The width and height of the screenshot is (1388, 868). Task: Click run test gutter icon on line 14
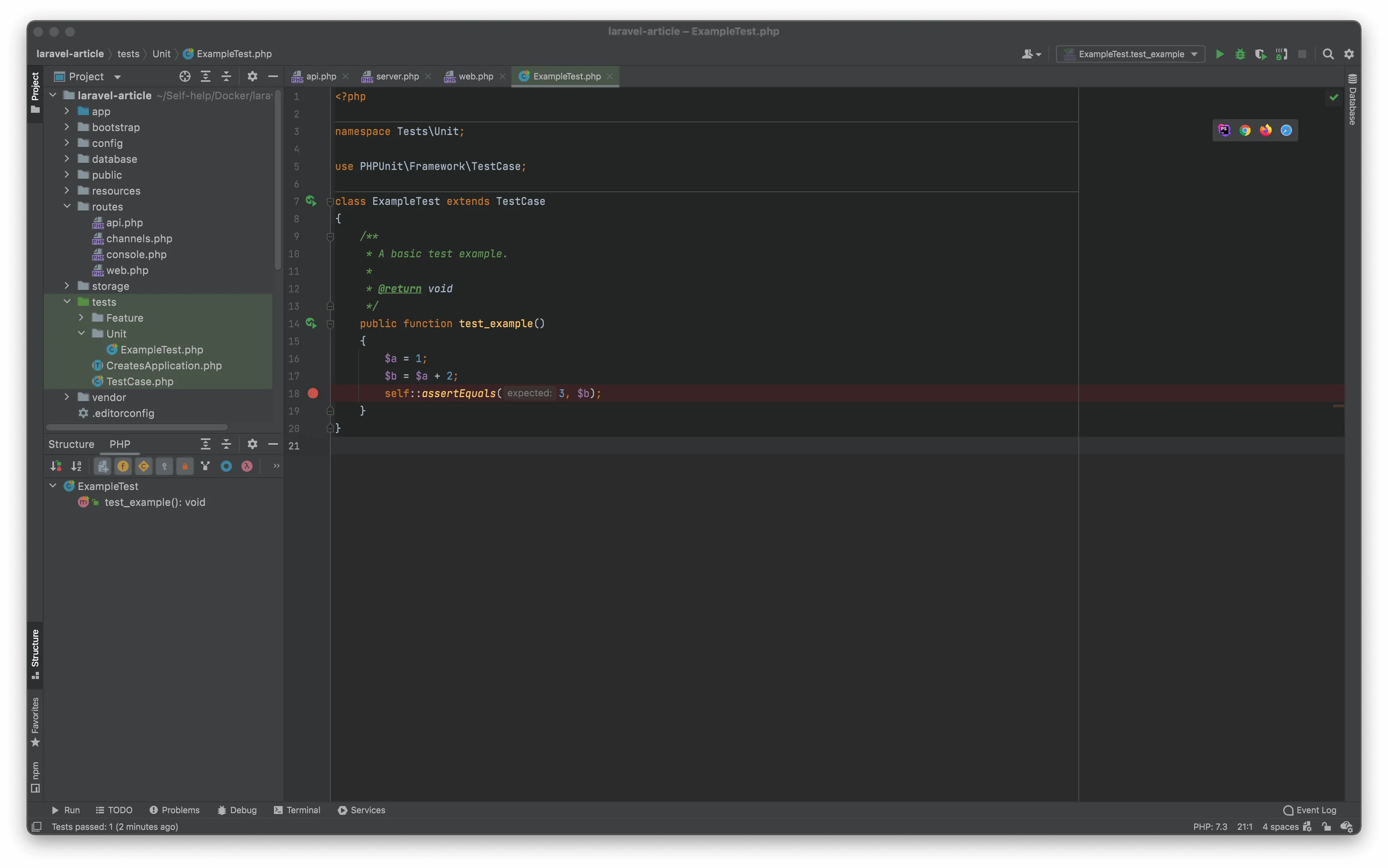pyautogui.click(x=310, y=323)
